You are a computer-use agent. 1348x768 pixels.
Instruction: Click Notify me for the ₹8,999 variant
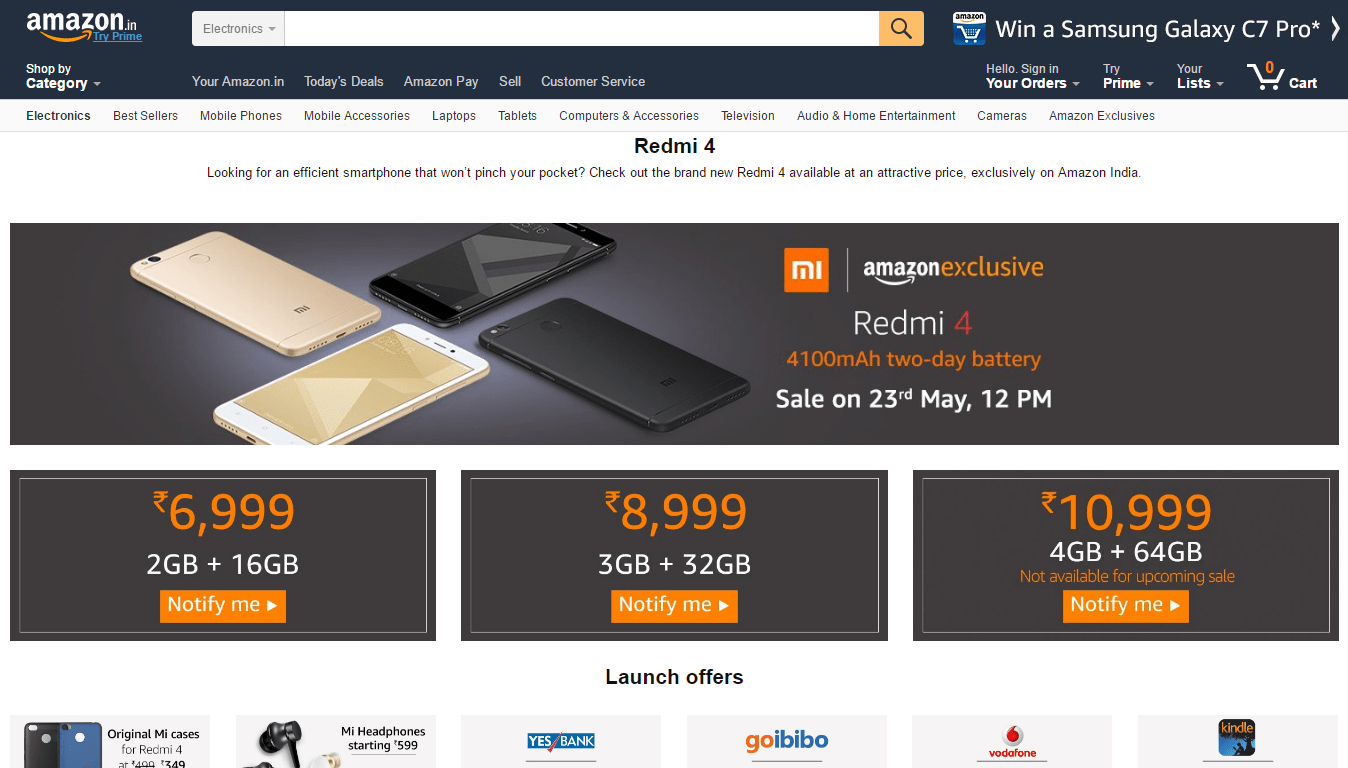point(674,605)
